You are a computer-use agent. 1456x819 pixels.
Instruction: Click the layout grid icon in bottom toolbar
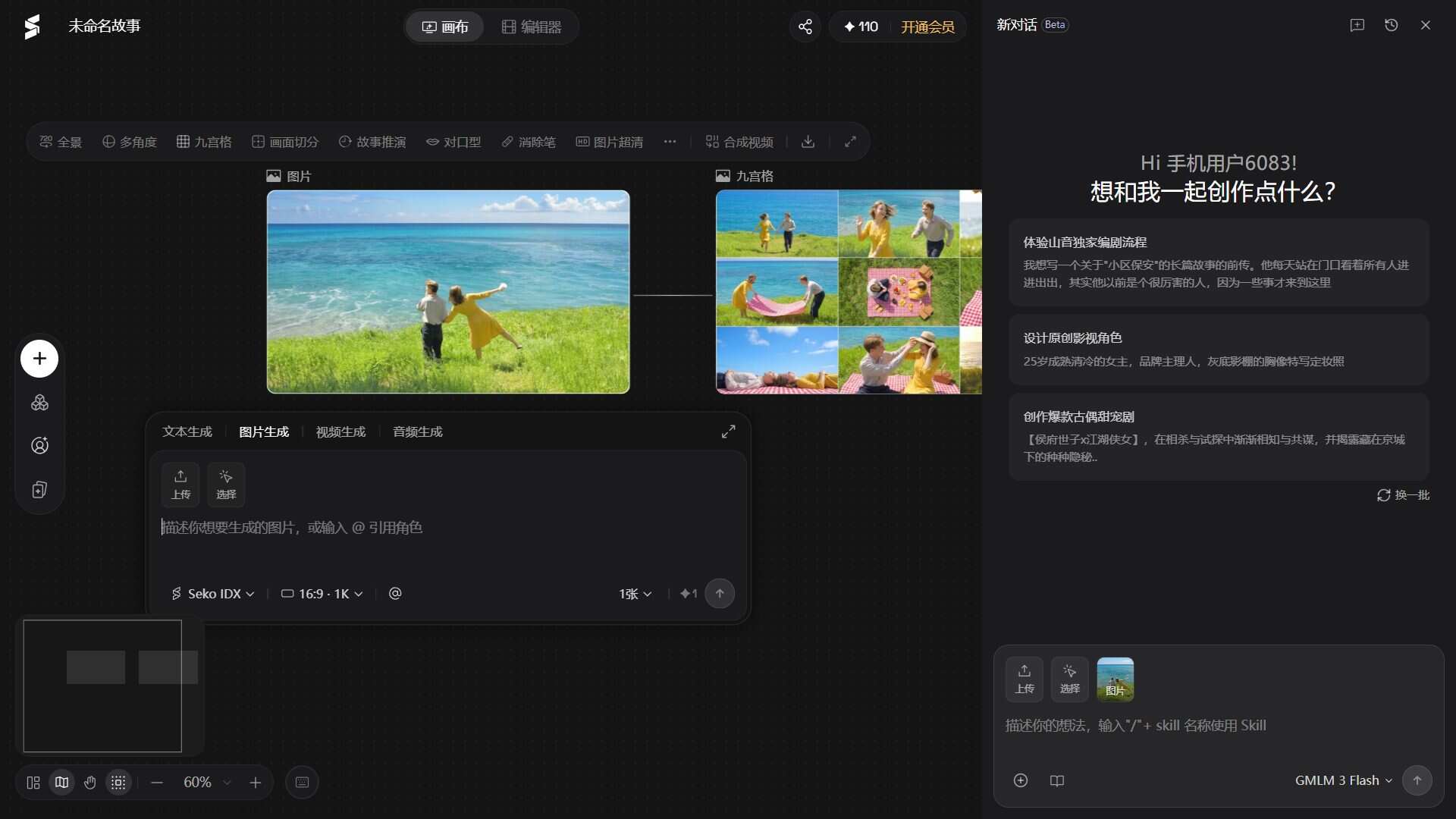[33, 783]
